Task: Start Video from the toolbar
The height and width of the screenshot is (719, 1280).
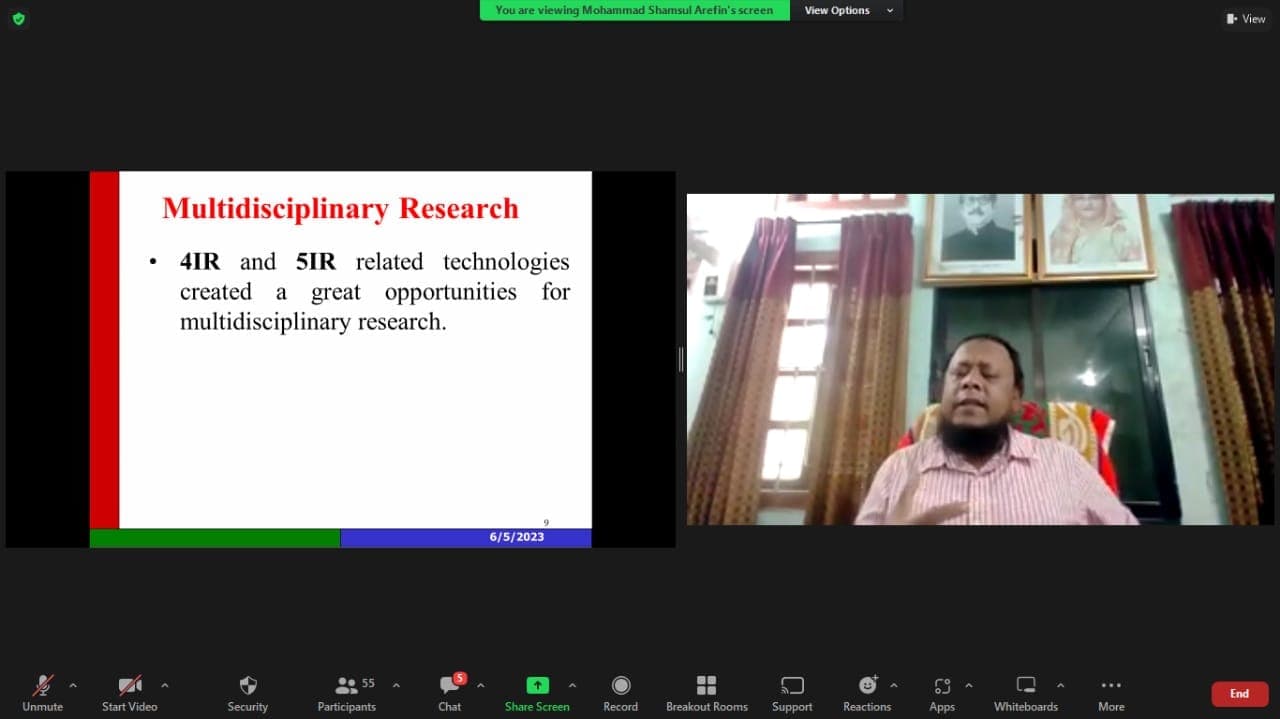Action: pos(129,692)
